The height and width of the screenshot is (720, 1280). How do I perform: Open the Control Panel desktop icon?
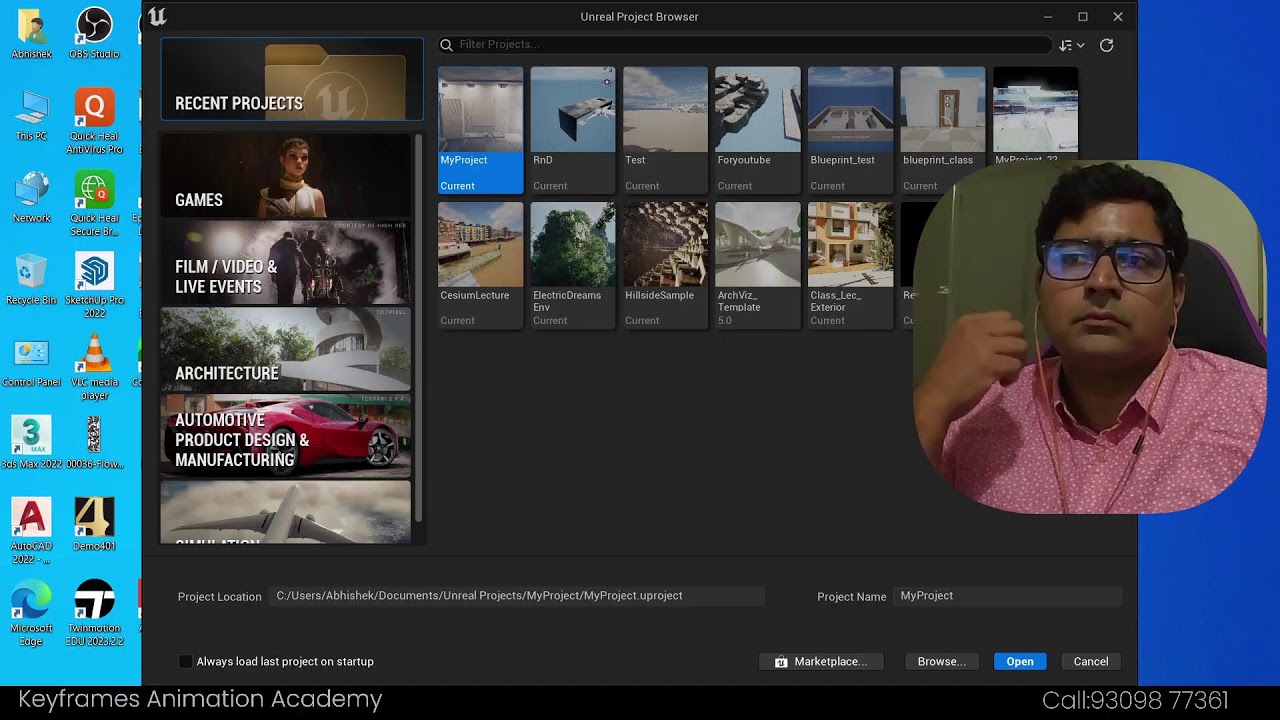[31, 361]
